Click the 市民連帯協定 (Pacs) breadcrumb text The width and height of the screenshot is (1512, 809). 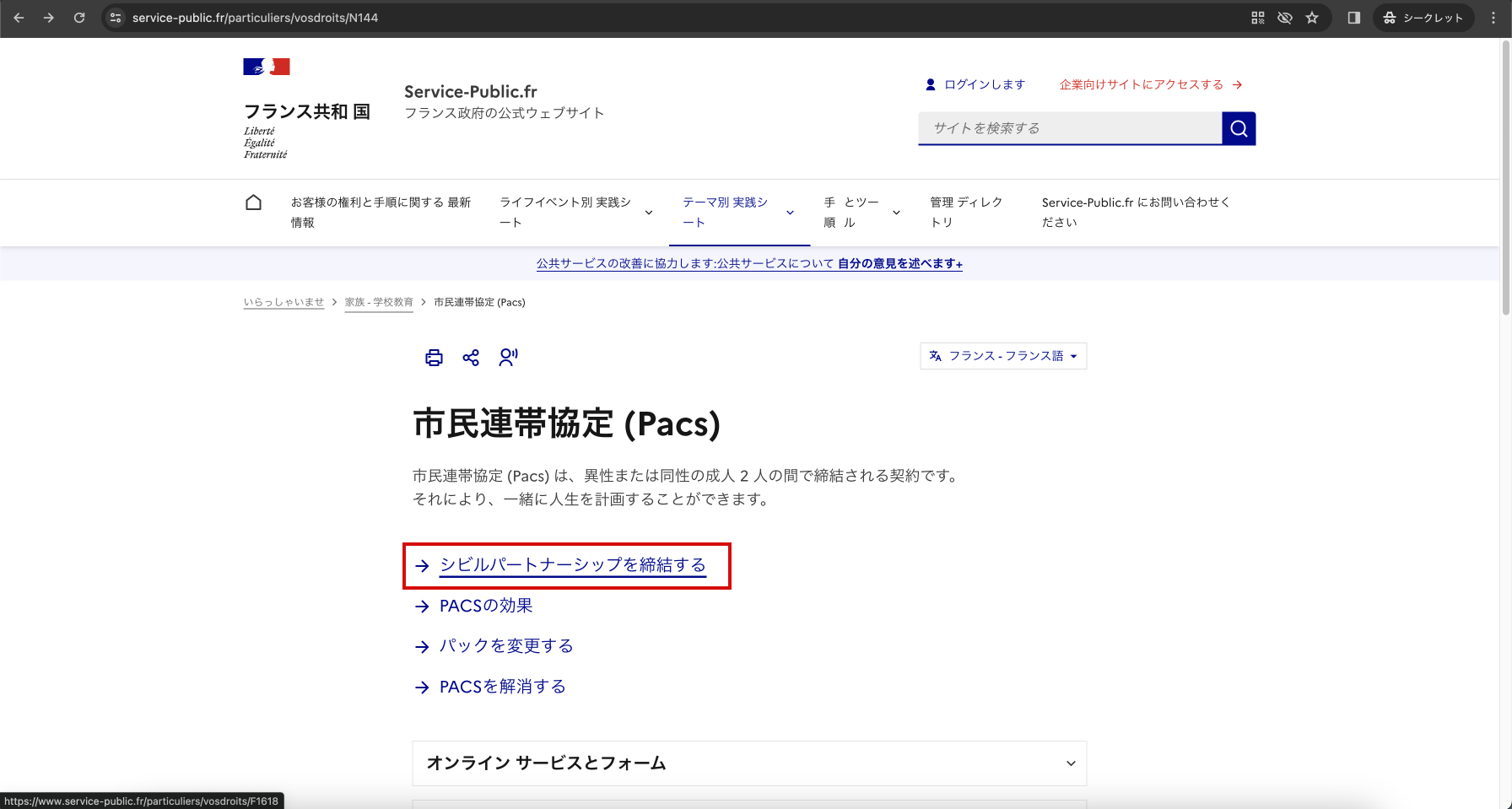479,302
